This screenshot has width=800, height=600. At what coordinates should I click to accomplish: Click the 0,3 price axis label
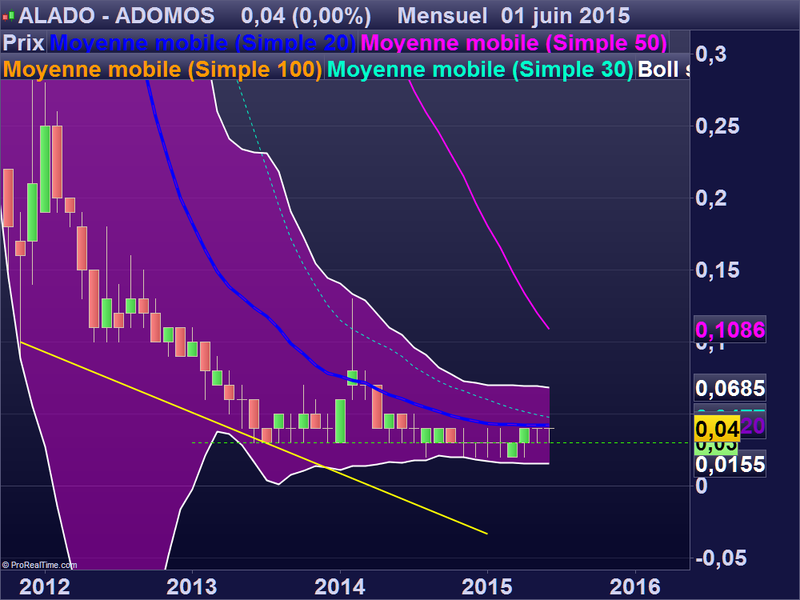[711, 54]
